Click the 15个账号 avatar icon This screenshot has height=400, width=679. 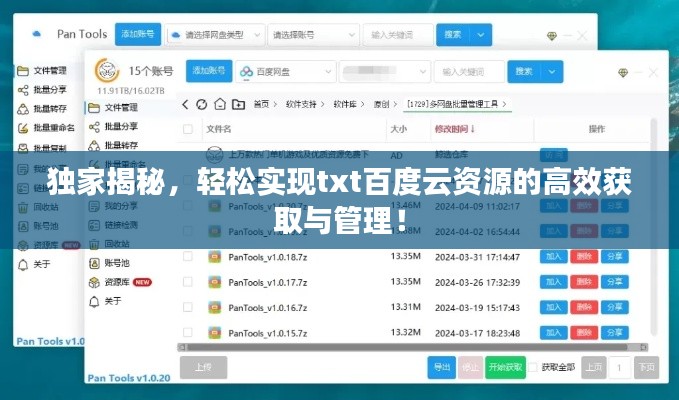[107, 71]
